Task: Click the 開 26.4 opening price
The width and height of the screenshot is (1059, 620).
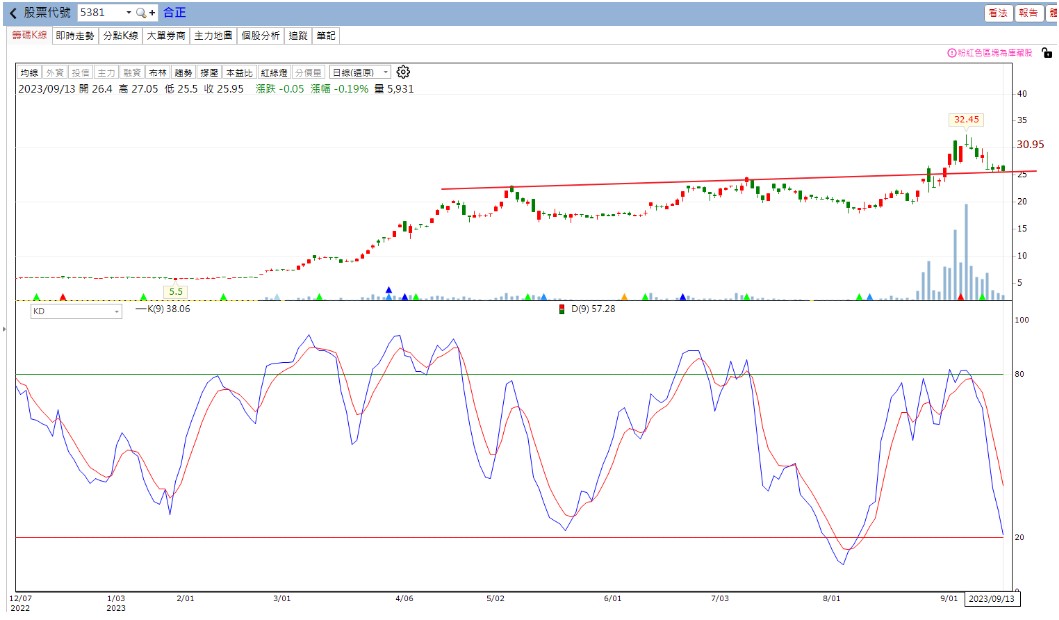Action: pos(95,89)
